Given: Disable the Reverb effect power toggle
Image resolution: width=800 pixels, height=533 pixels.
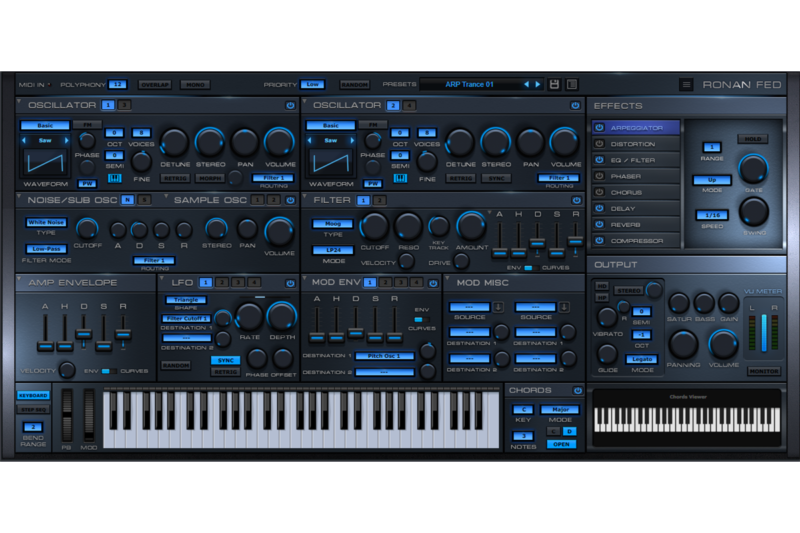Looking at the screenshot, I should pyautogui.click(x=599, y=225).
